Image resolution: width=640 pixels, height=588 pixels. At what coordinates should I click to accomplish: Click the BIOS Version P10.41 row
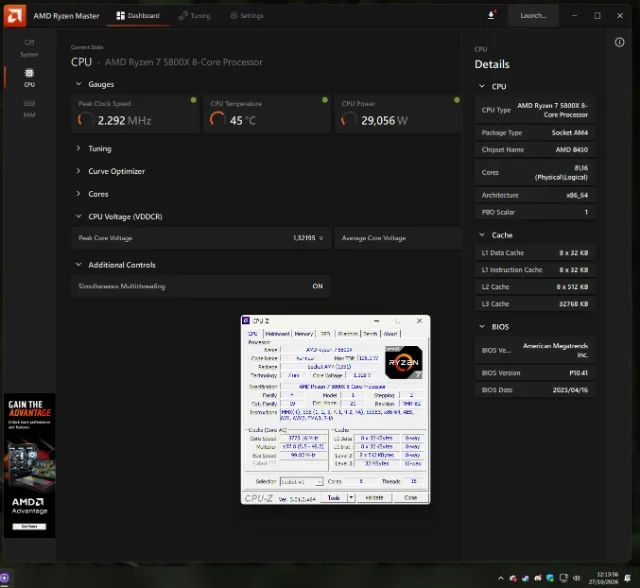click(535, 373)
